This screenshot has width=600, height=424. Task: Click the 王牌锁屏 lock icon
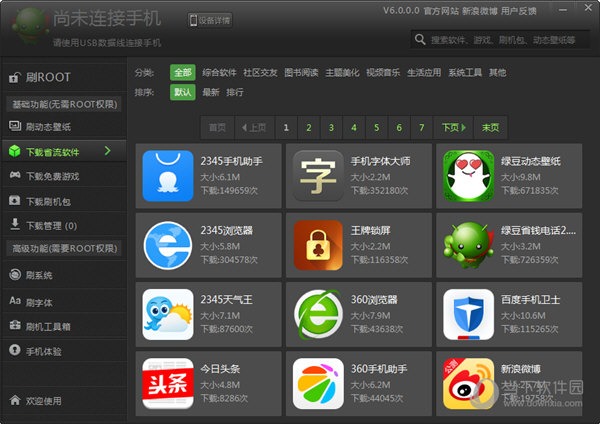318,245
